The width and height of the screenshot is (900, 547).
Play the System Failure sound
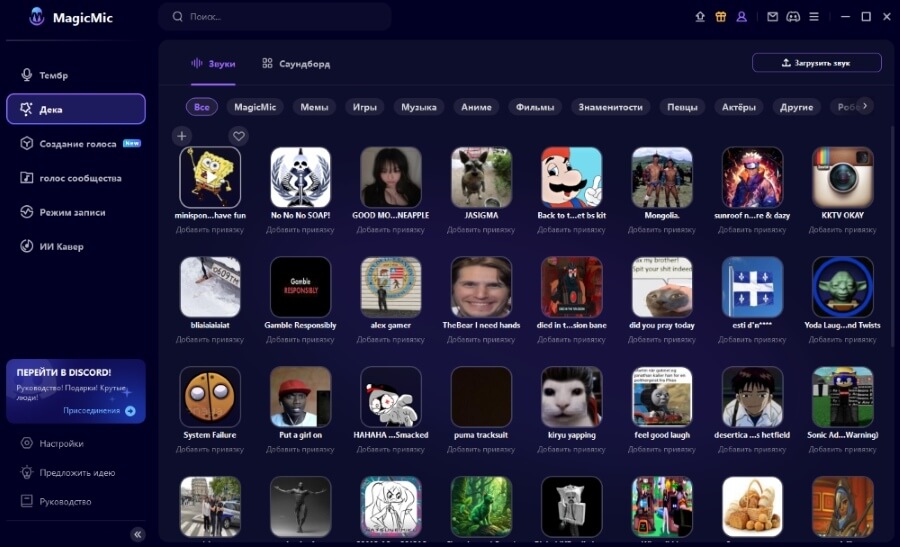(210, 397)
